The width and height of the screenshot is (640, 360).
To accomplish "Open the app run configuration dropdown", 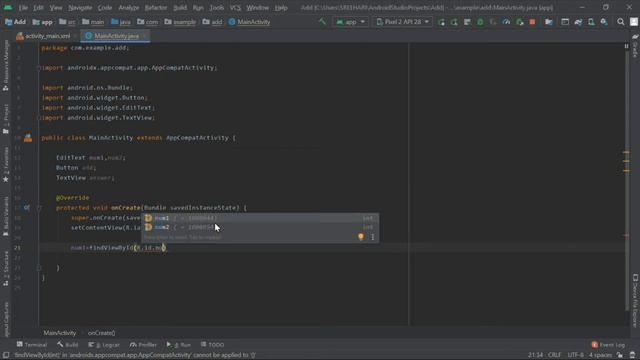I will 350,22.
